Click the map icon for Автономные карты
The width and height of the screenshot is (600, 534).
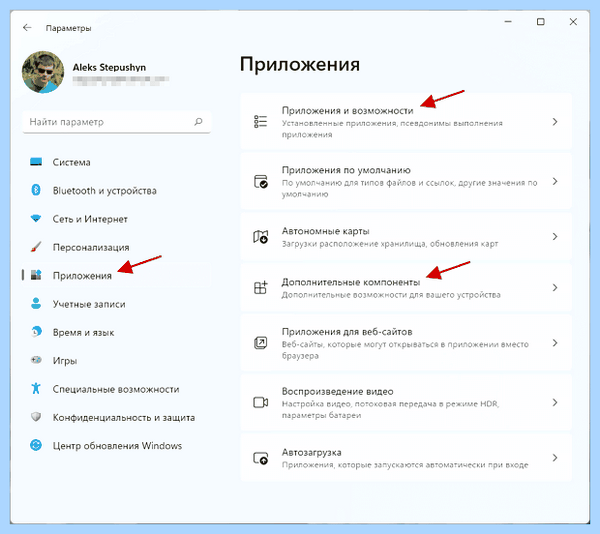261,237
